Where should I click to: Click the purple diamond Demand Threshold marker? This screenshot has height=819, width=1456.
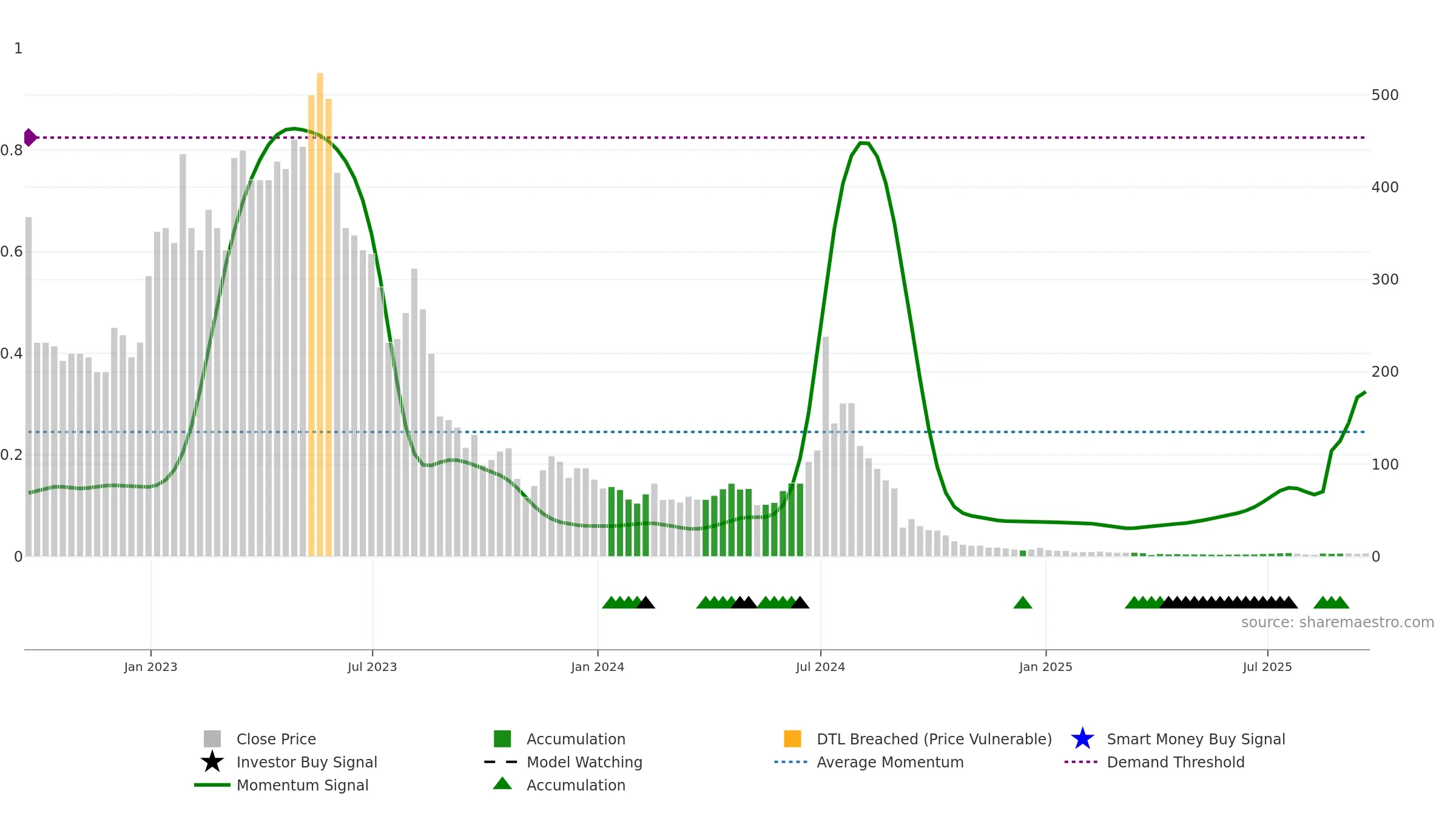pyautogui.click(x=30, y=138)
